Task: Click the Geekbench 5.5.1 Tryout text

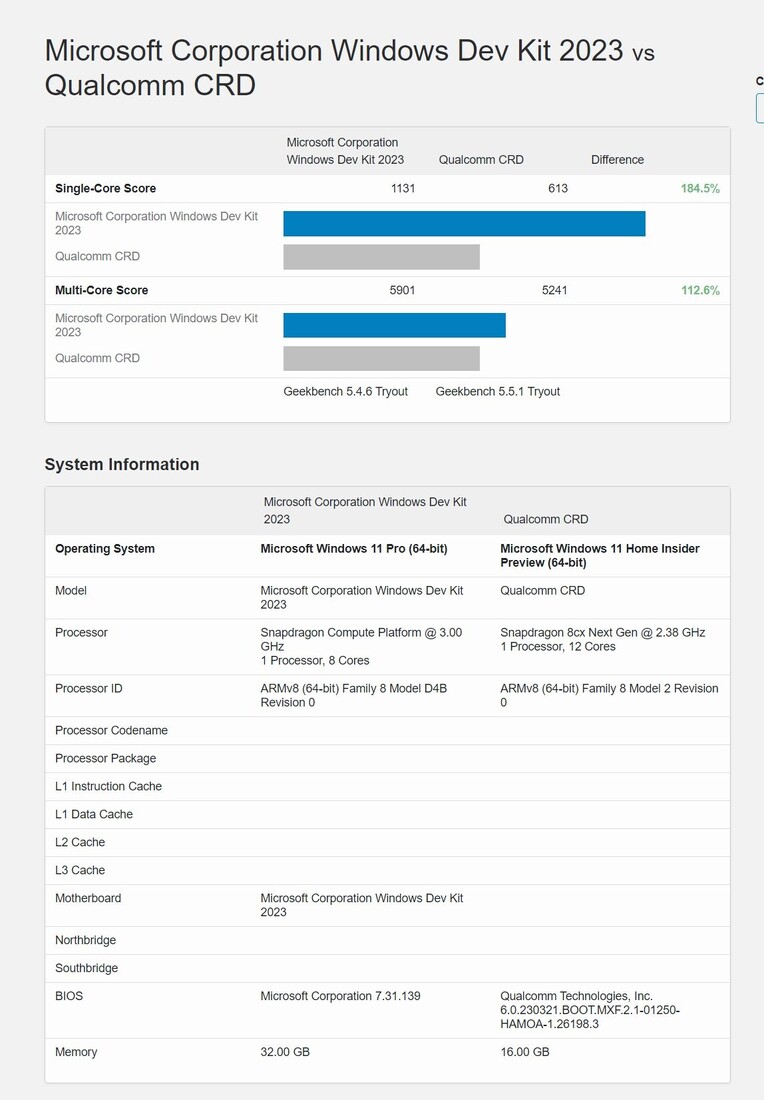Action: point(497,391)
